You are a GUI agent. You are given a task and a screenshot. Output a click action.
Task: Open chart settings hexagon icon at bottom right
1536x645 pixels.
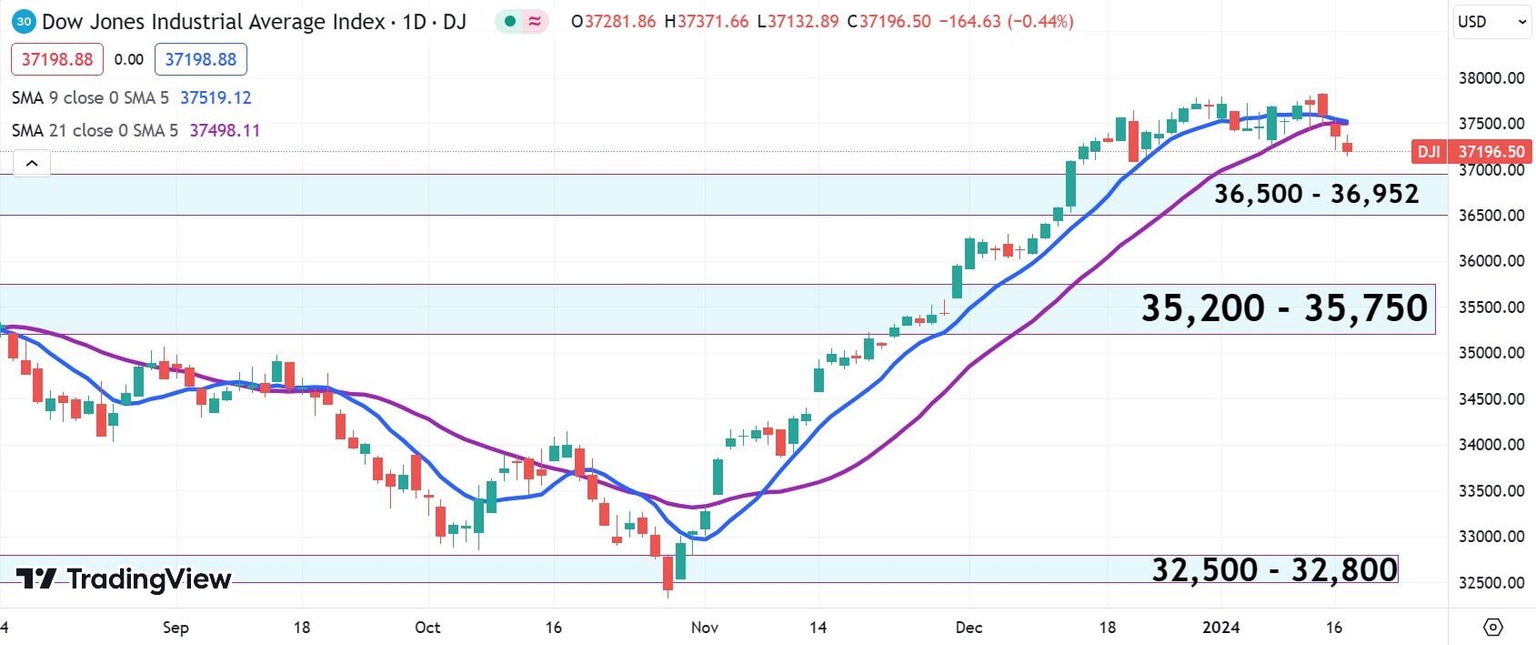coord(1492,627)
